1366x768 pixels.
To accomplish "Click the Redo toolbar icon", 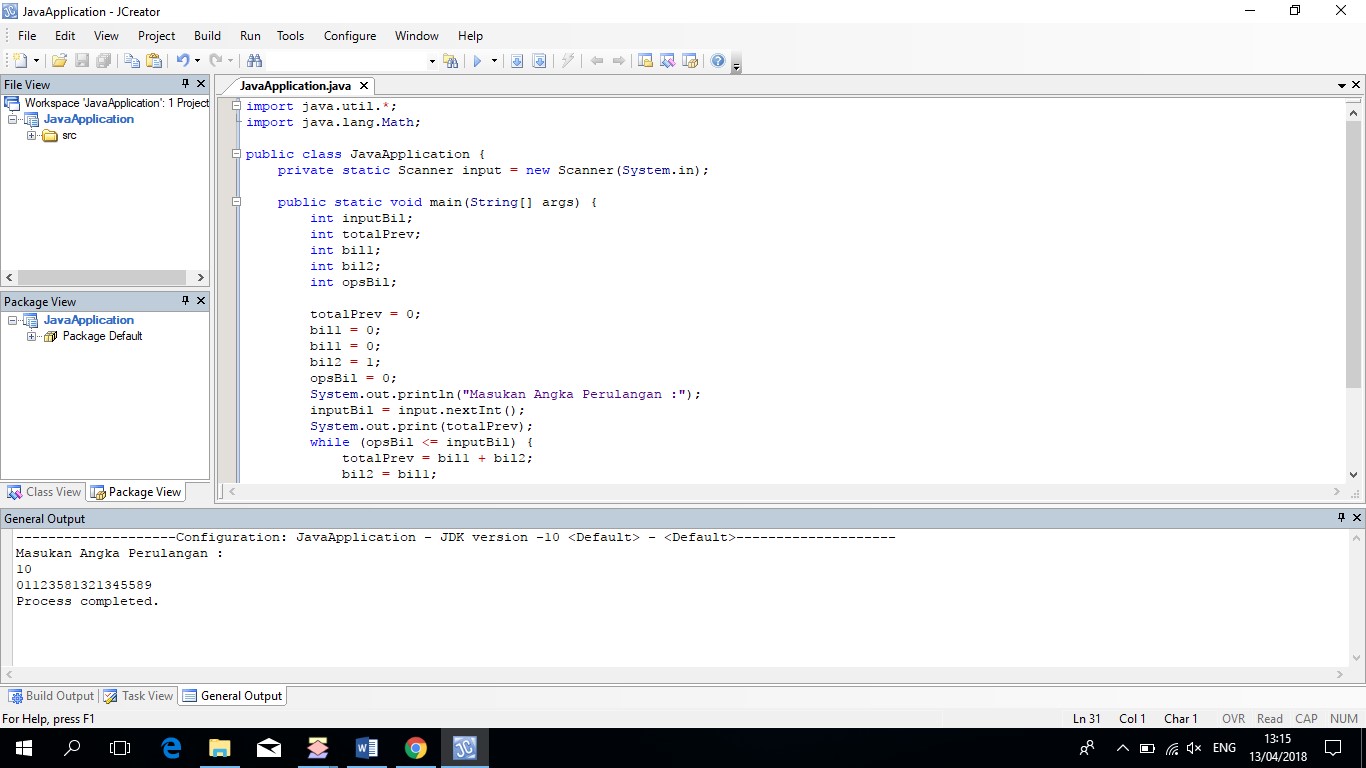I will (216, 61).
